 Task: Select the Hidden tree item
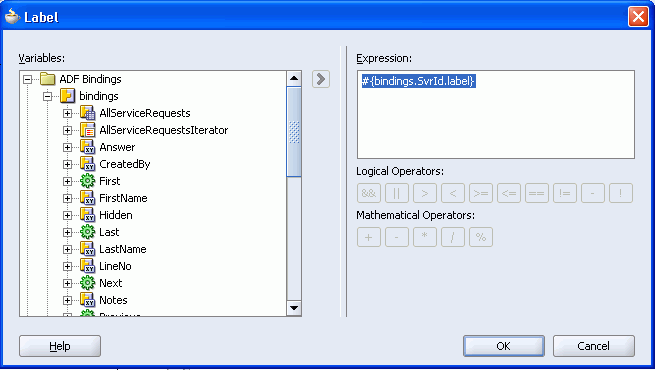(116, 215)
